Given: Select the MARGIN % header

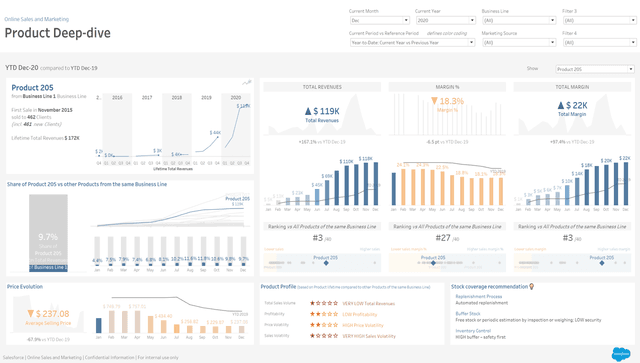Looking at the screenshot, I should 447,87.
